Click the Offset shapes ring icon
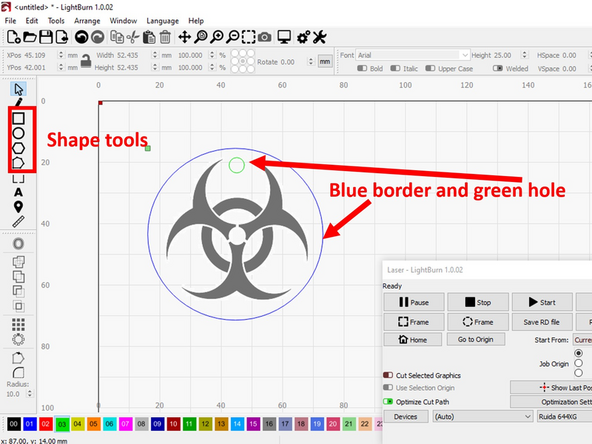 coord(18,244)
